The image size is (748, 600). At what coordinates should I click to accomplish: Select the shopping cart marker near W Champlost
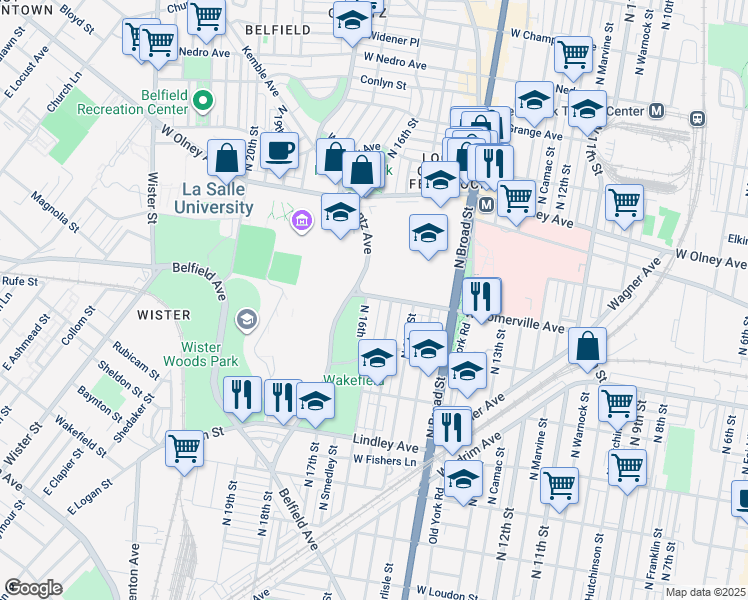pyautogui.click(x=573, y=58)
